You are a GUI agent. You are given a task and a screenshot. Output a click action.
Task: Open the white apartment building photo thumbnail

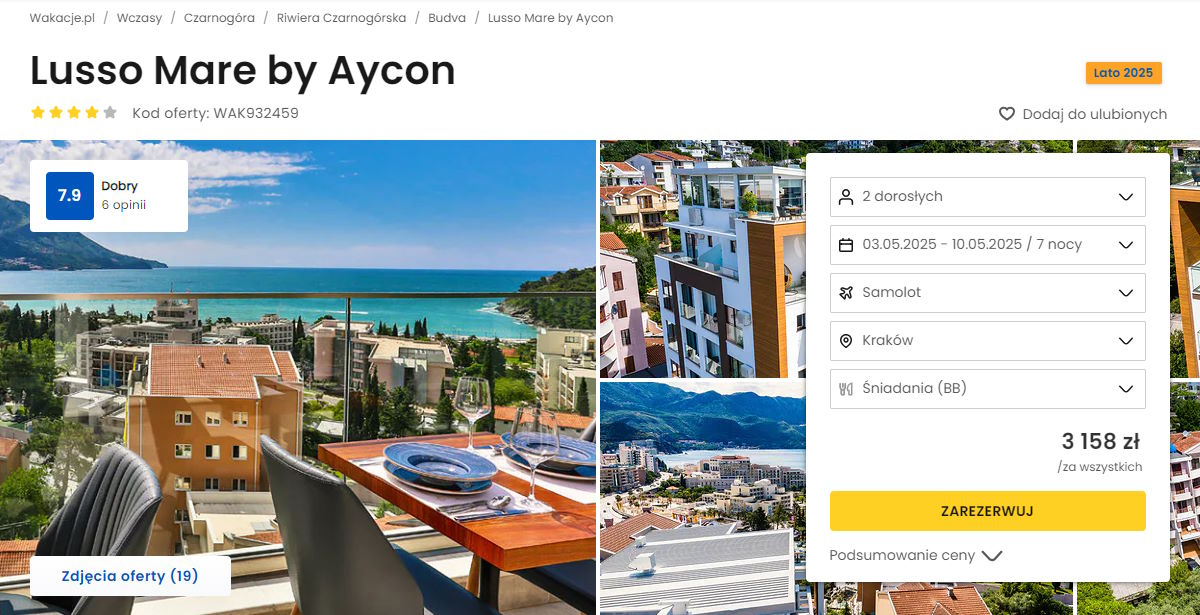point(703,258)
